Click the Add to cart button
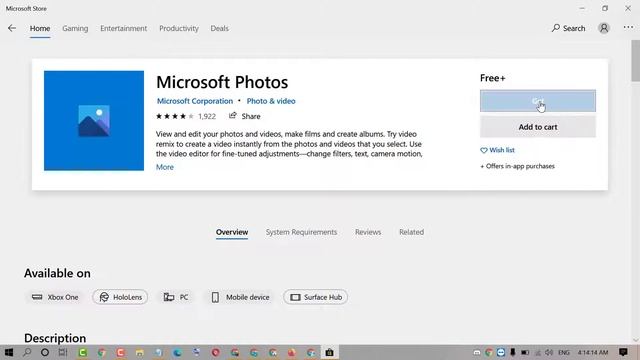 tap(538, 127)
